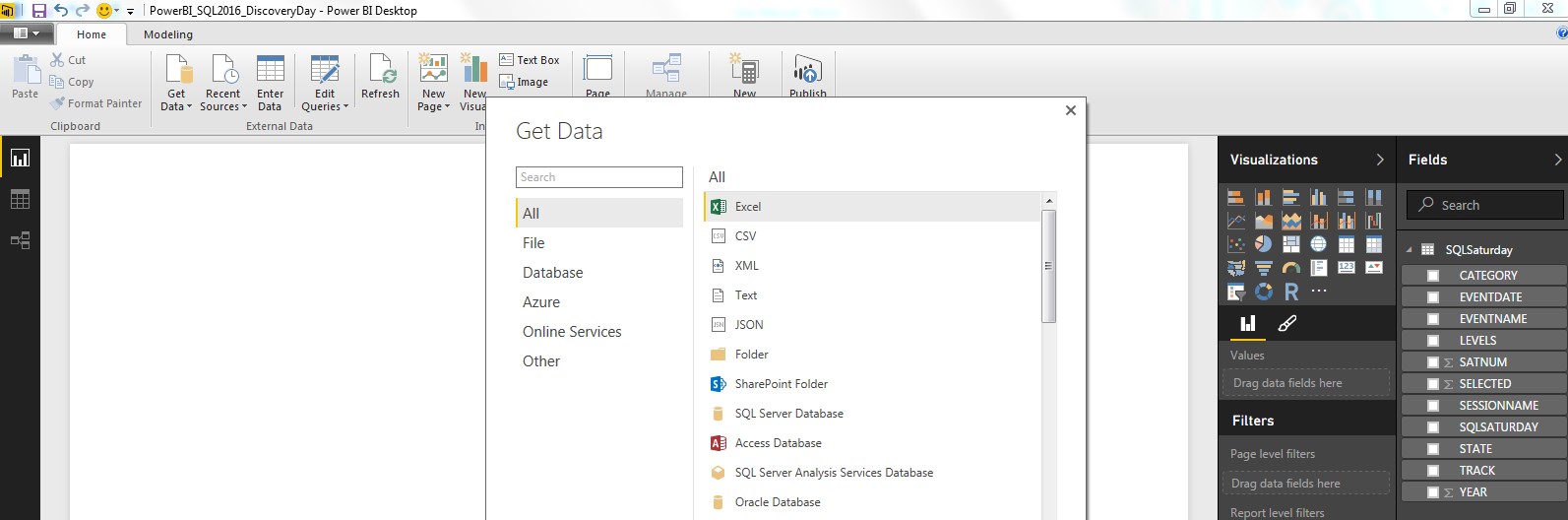This screenshot has width=1568, height=520.
Task: Select the TRACK field checkbox
Action: (1433, 471)
